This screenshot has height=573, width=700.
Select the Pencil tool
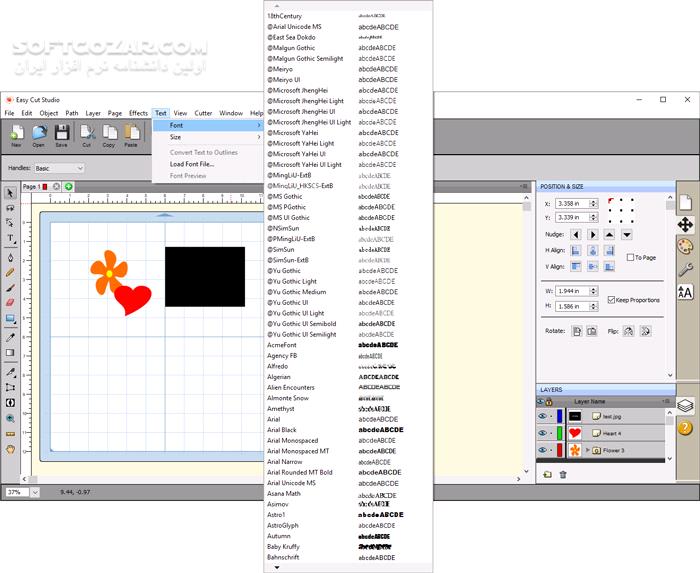(10, 273)
